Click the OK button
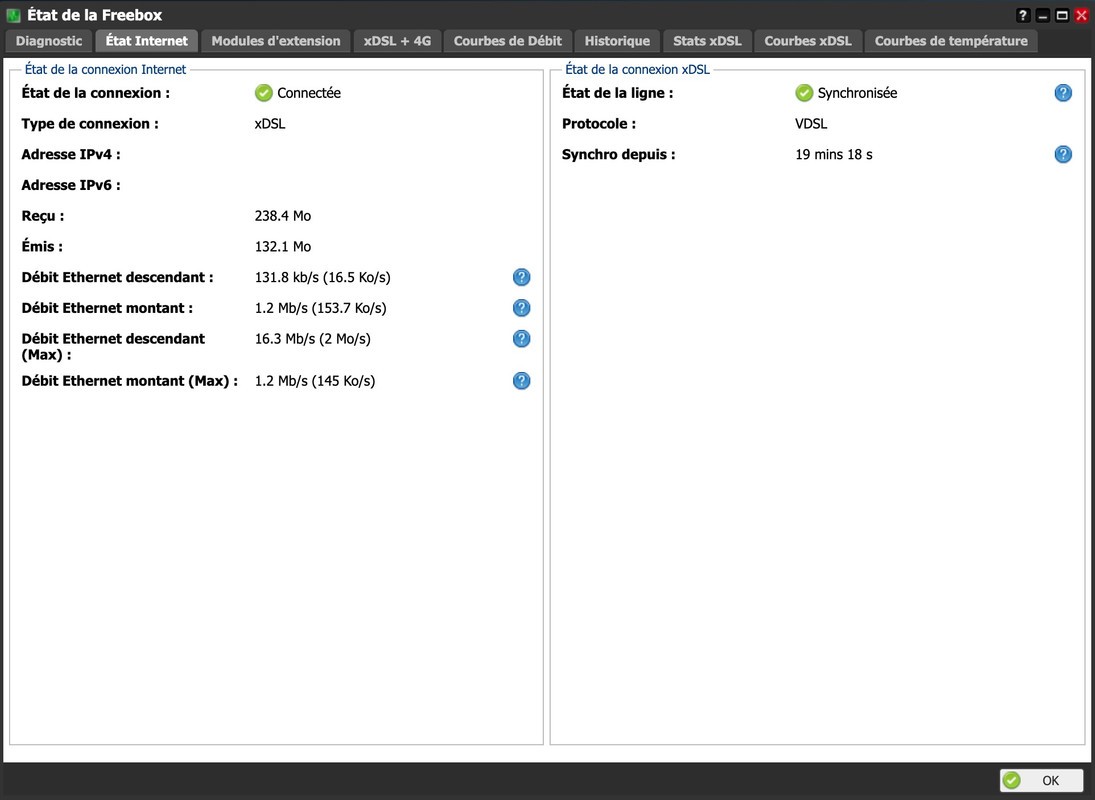The height and width of the screenshot is (800, 1095). pos(1041,780)
